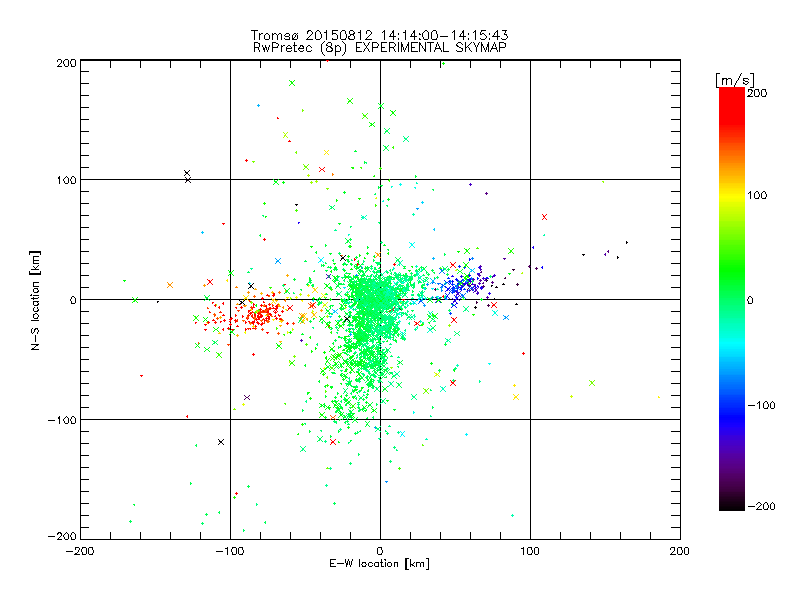Click the '0' tick on the N-S axis
The height and width of the screenshot is (600, 800).
(x=73, y=300)
